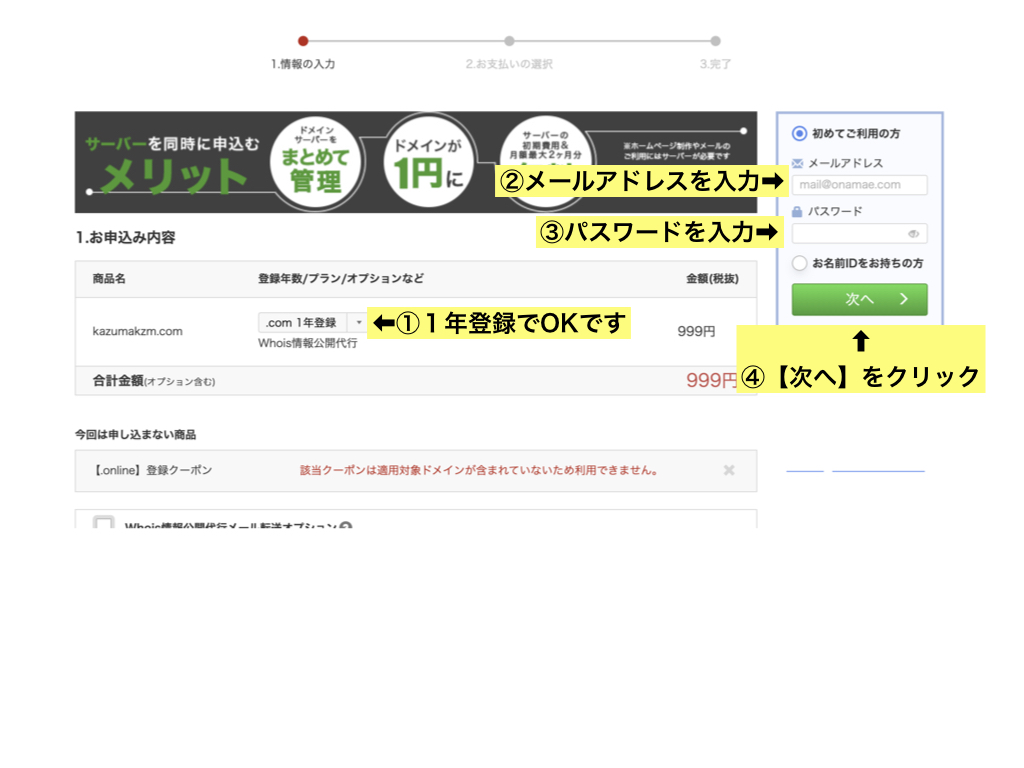1024x768 pixels.
Task: Click the domain name kazumakzm.com
Action: (x=137, y=331)
